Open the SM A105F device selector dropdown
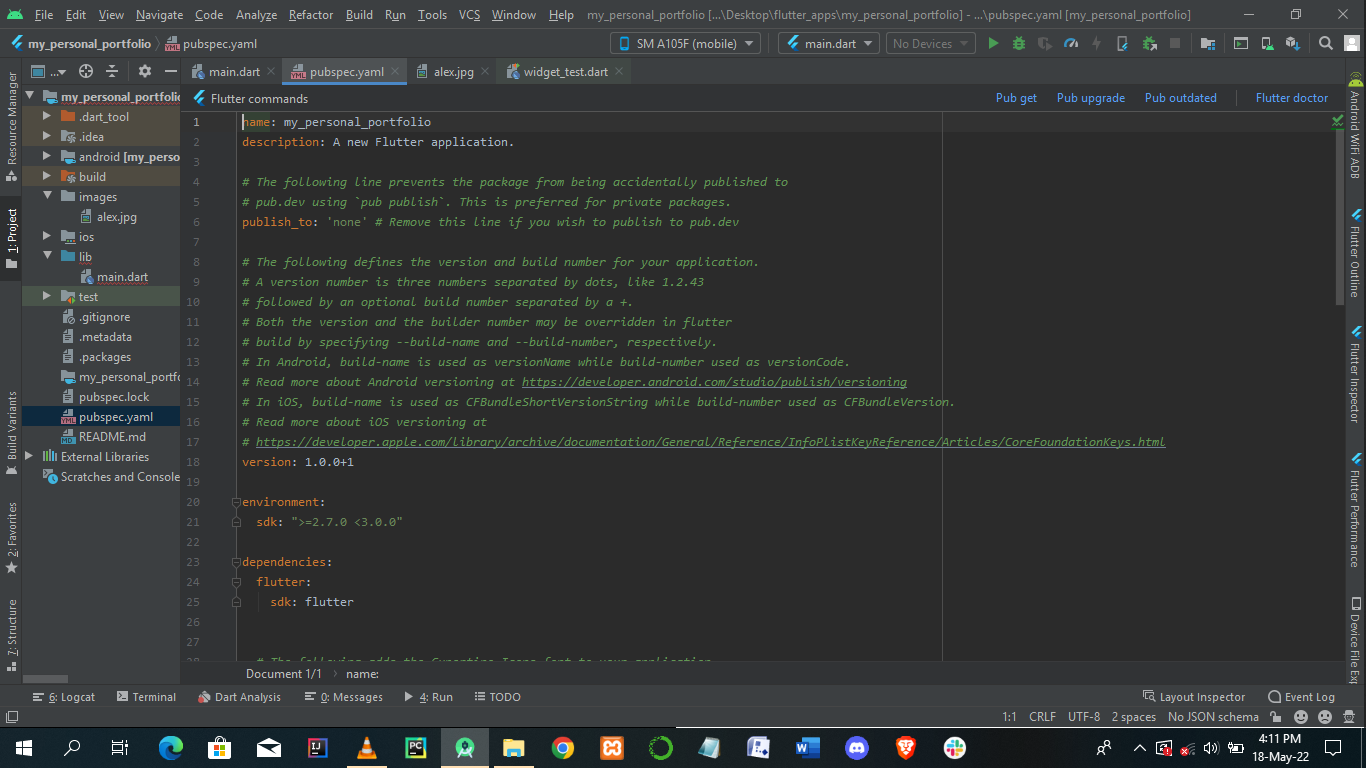1366x768 pixels. (x=685, y=43)
